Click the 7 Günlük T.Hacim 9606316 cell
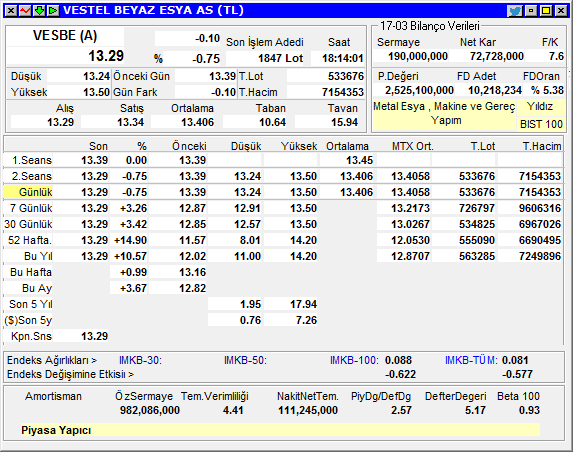 540,208
